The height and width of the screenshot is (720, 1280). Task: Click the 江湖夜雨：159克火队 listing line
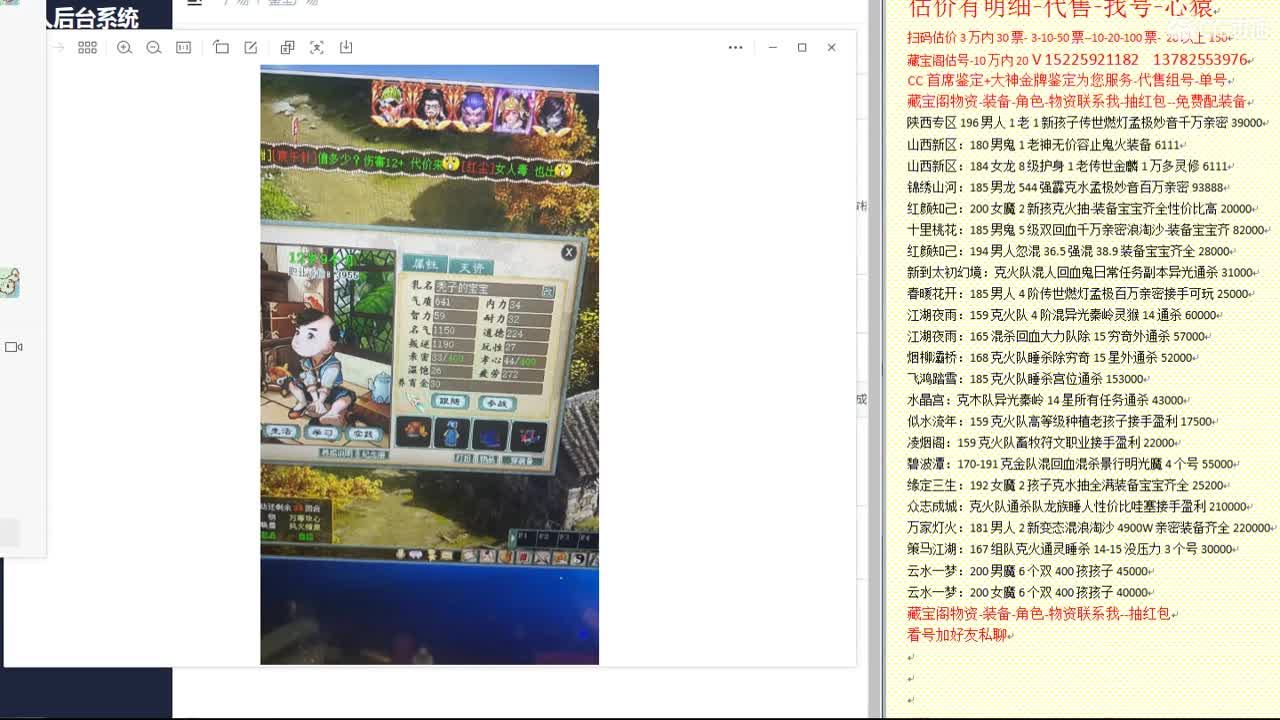click(x=1062, y=315)
